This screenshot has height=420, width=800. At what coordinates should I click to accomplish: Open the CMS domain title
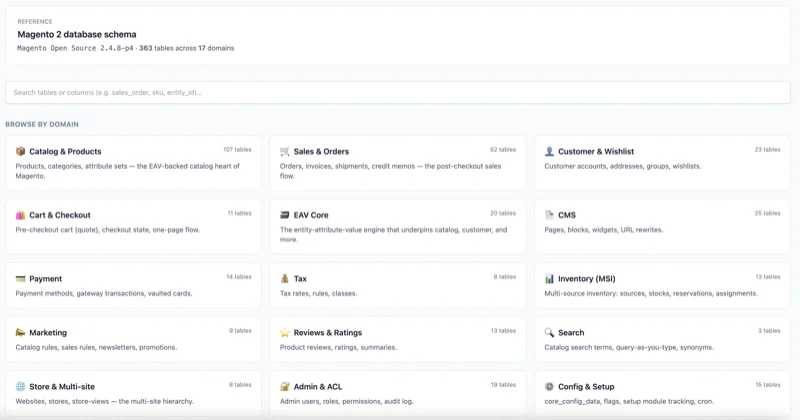[567, 215]
